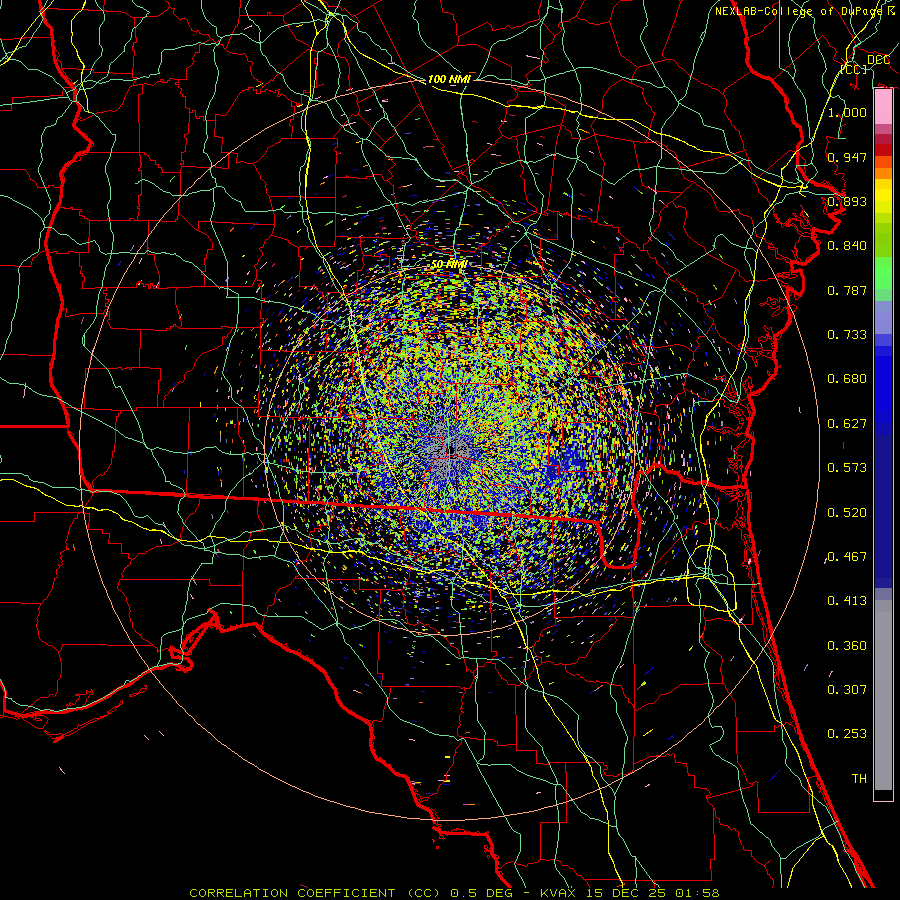Click the 0.573 legend value
The width and height of the screenshot is (900, 900).
point(847,467)
